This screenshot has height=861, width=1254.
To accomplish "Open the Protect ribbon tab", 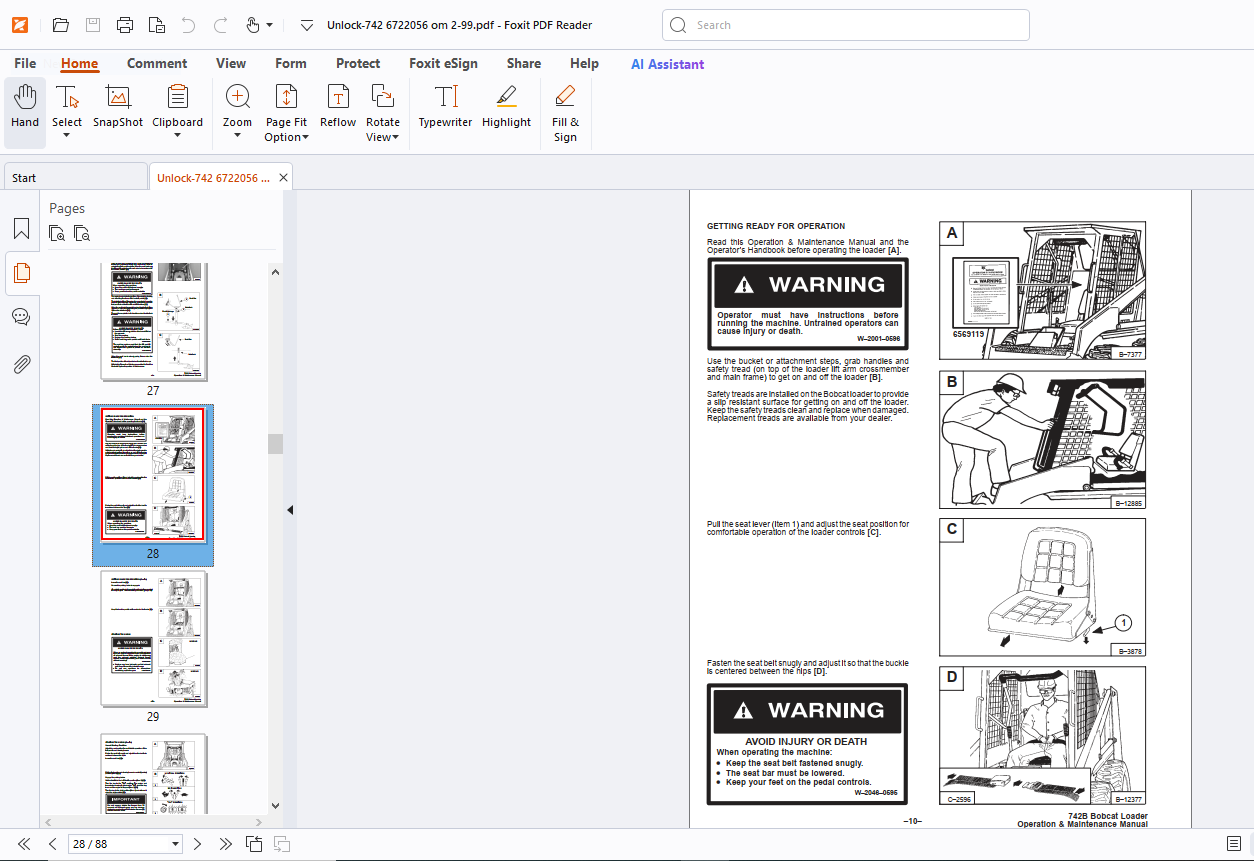I will tap(358, 63).
